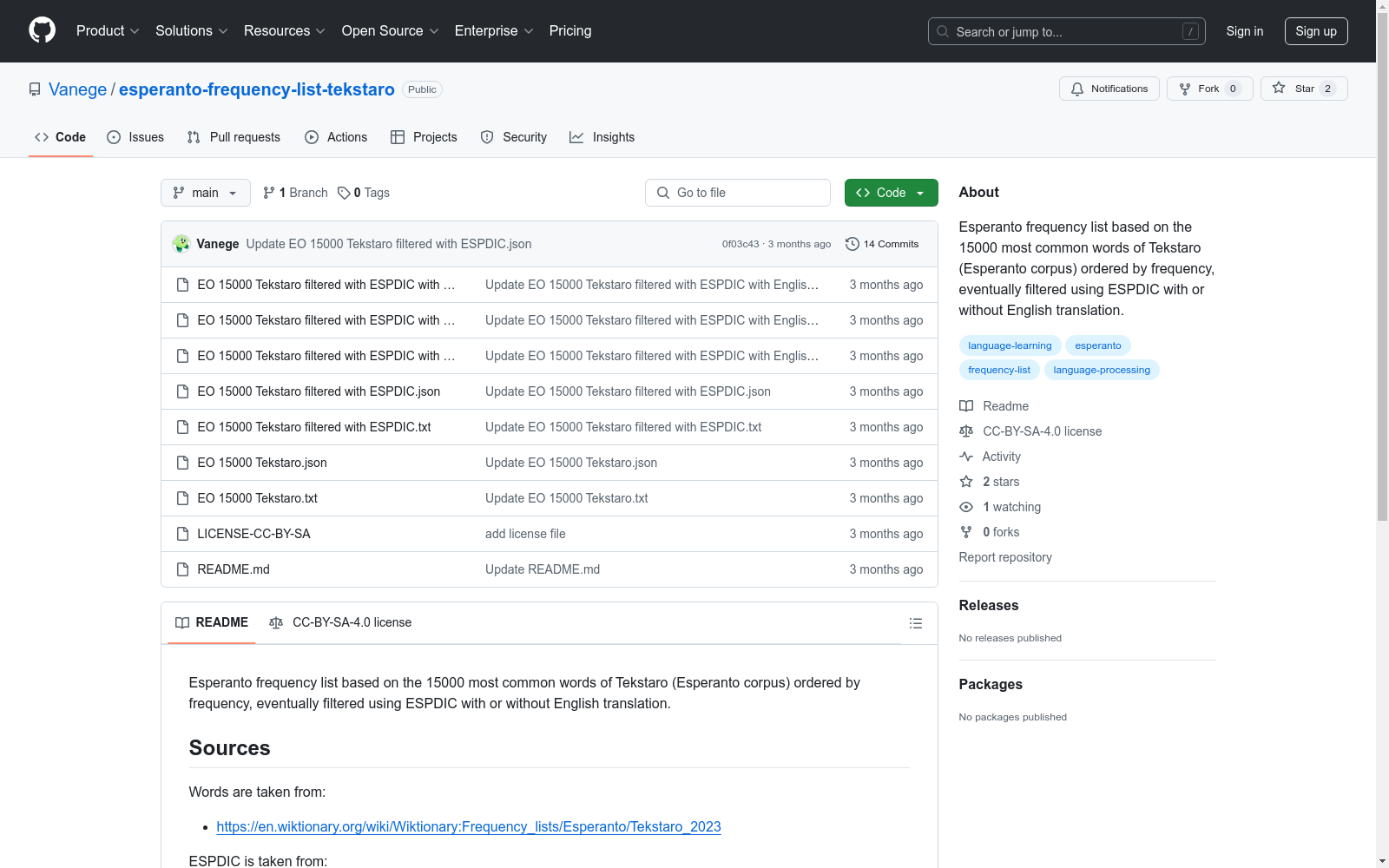This screenshot has width=1389, height=868.
Task: Open the 'Update README.md' commit message
Action: 543,569
